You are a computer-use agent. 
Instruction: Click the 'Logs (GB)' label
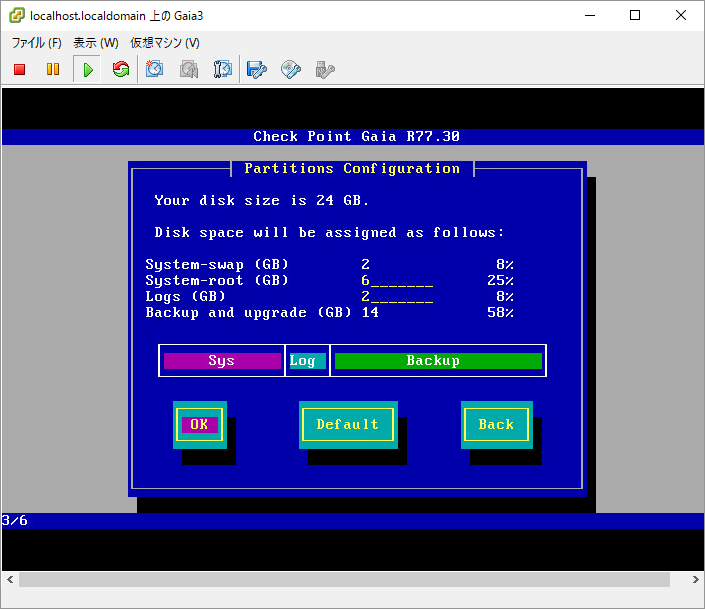click(x=185, y=297)
